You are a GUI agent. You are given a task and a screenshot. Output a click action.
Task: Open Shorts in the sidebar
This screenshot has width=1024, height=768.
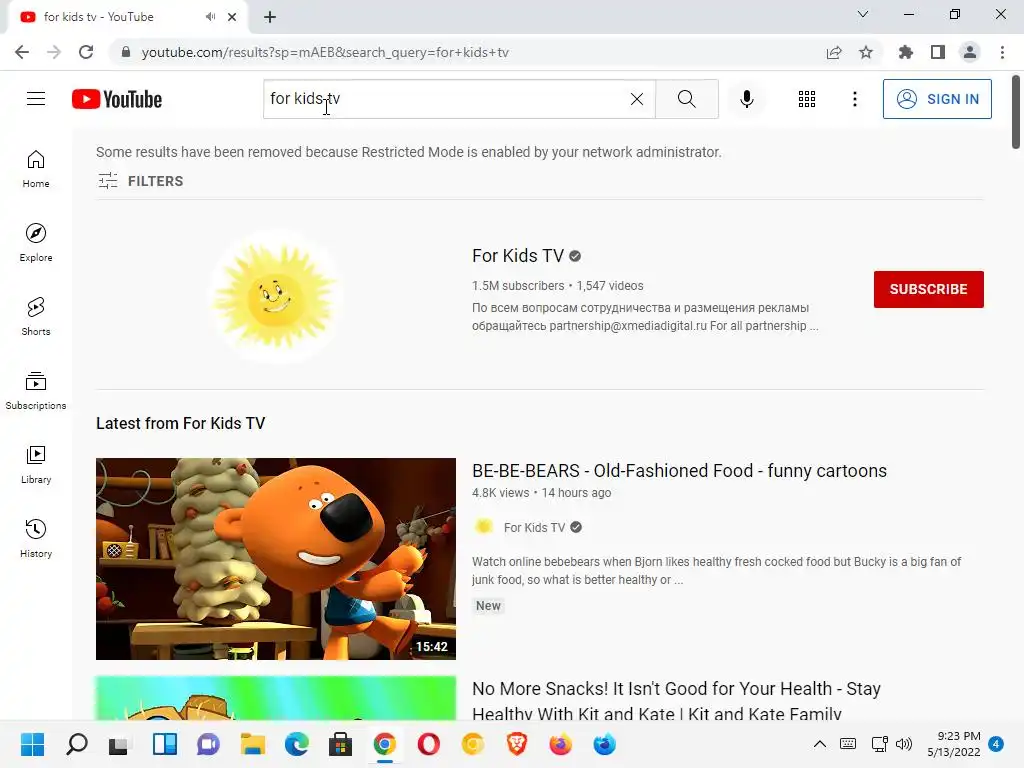pyautogui.click(x=36, y=317)
